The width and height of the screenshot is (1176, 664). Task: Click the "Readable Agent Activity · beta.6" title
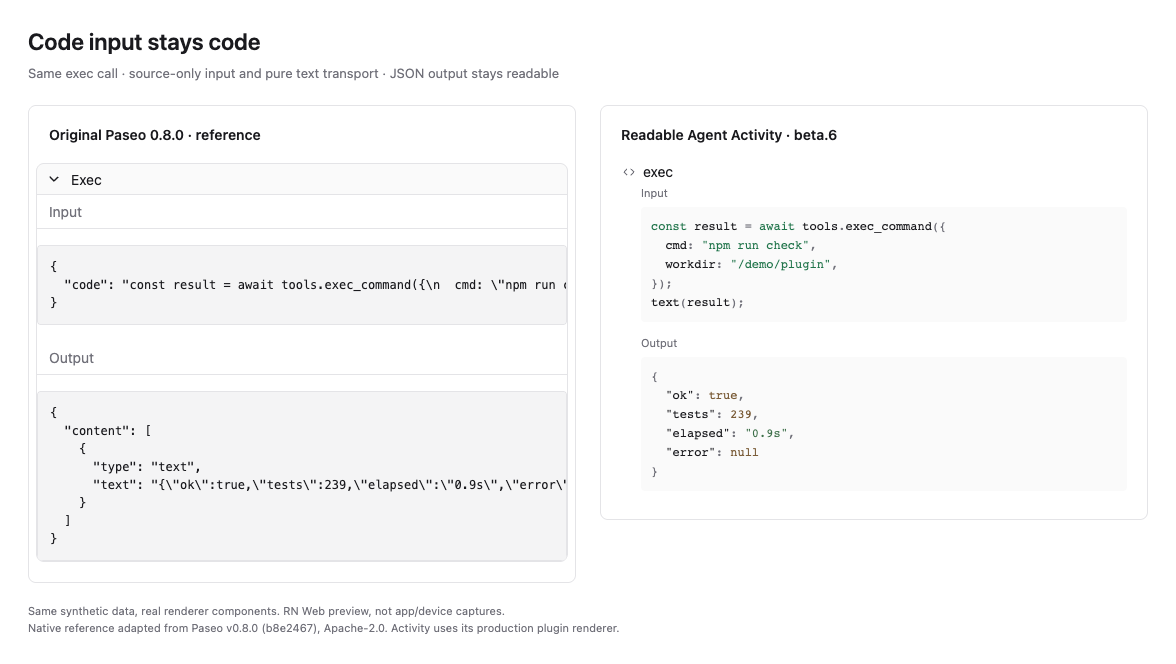(728, 135)
